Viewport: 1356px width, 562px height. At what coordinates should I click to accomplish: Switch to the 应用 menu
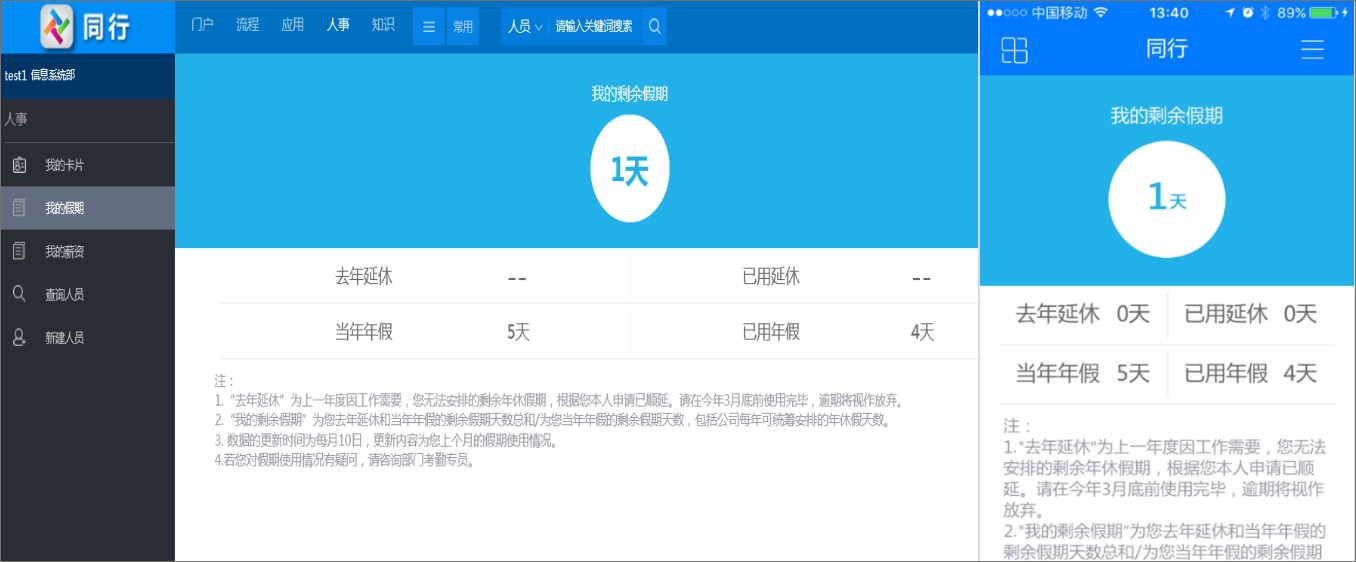point(292,25)
